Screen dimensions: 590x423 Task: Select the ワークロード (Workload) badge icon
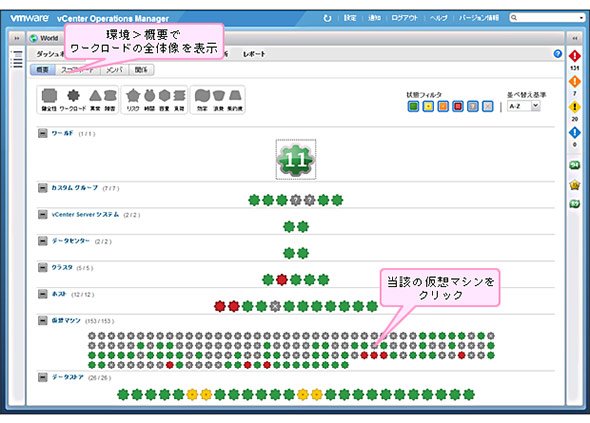click(73, 96)
